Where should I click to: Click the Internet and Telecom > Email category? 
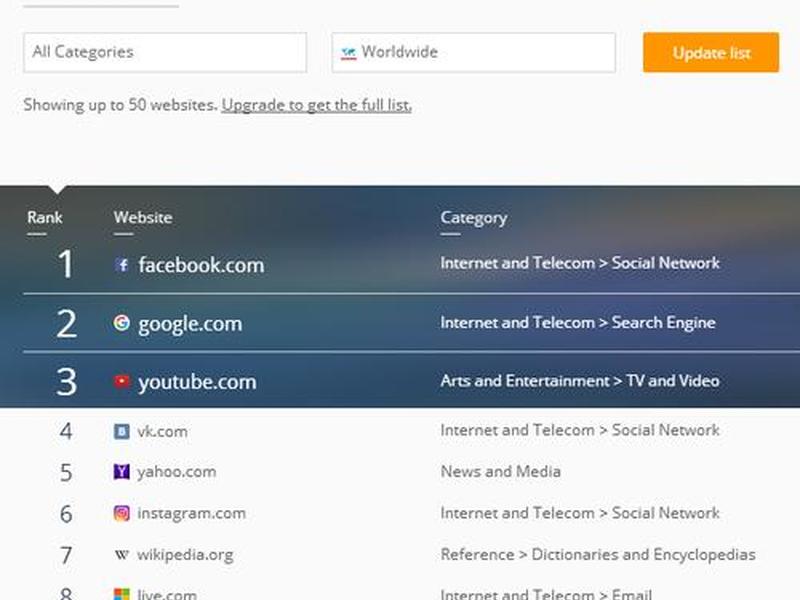546,594
